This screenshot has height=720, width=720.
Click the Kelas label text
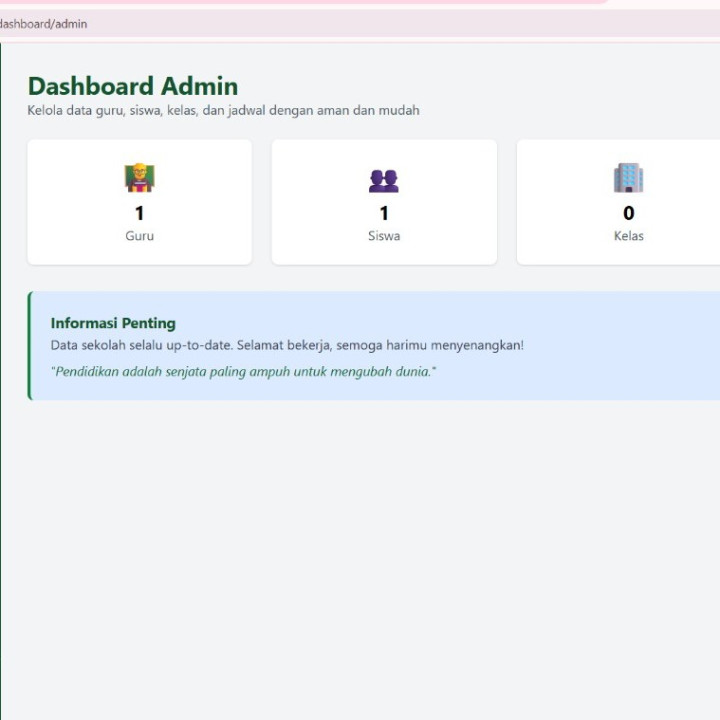point(628,236)
